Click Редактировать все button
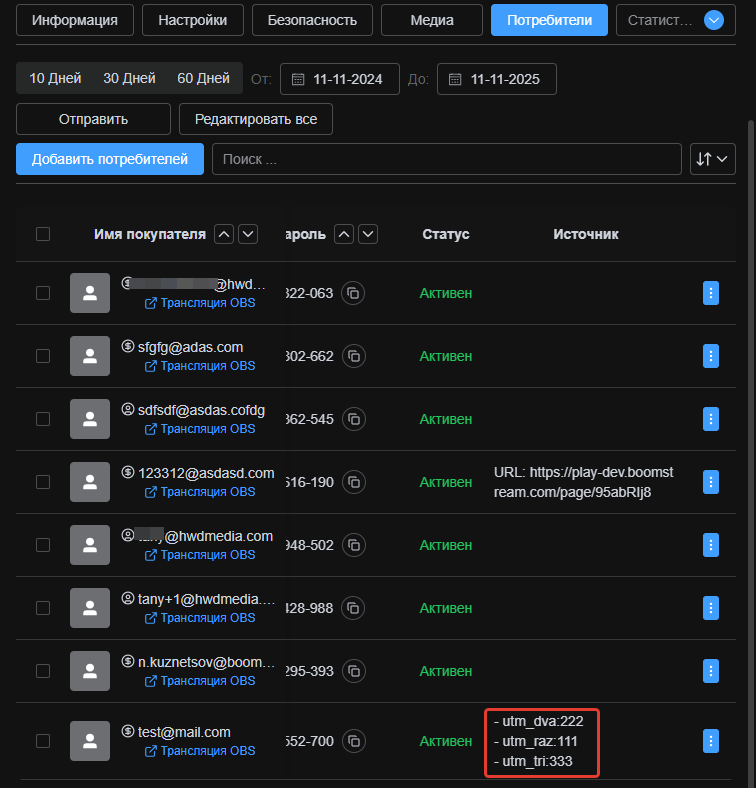This screenshot has width=756, height=788. pos(256,119)
